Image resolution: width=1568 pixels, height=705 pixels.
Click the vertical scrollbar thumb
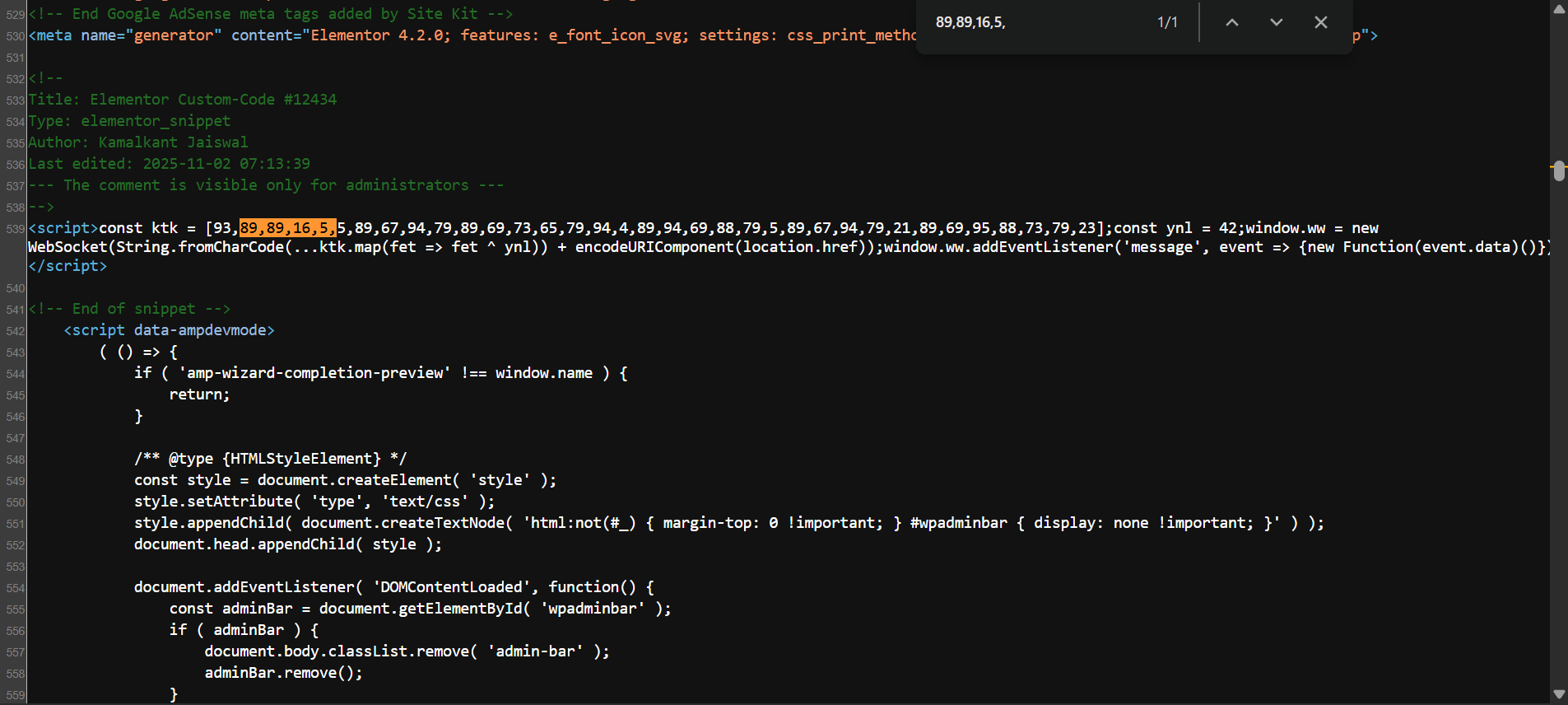click(x=1559, y=170)
